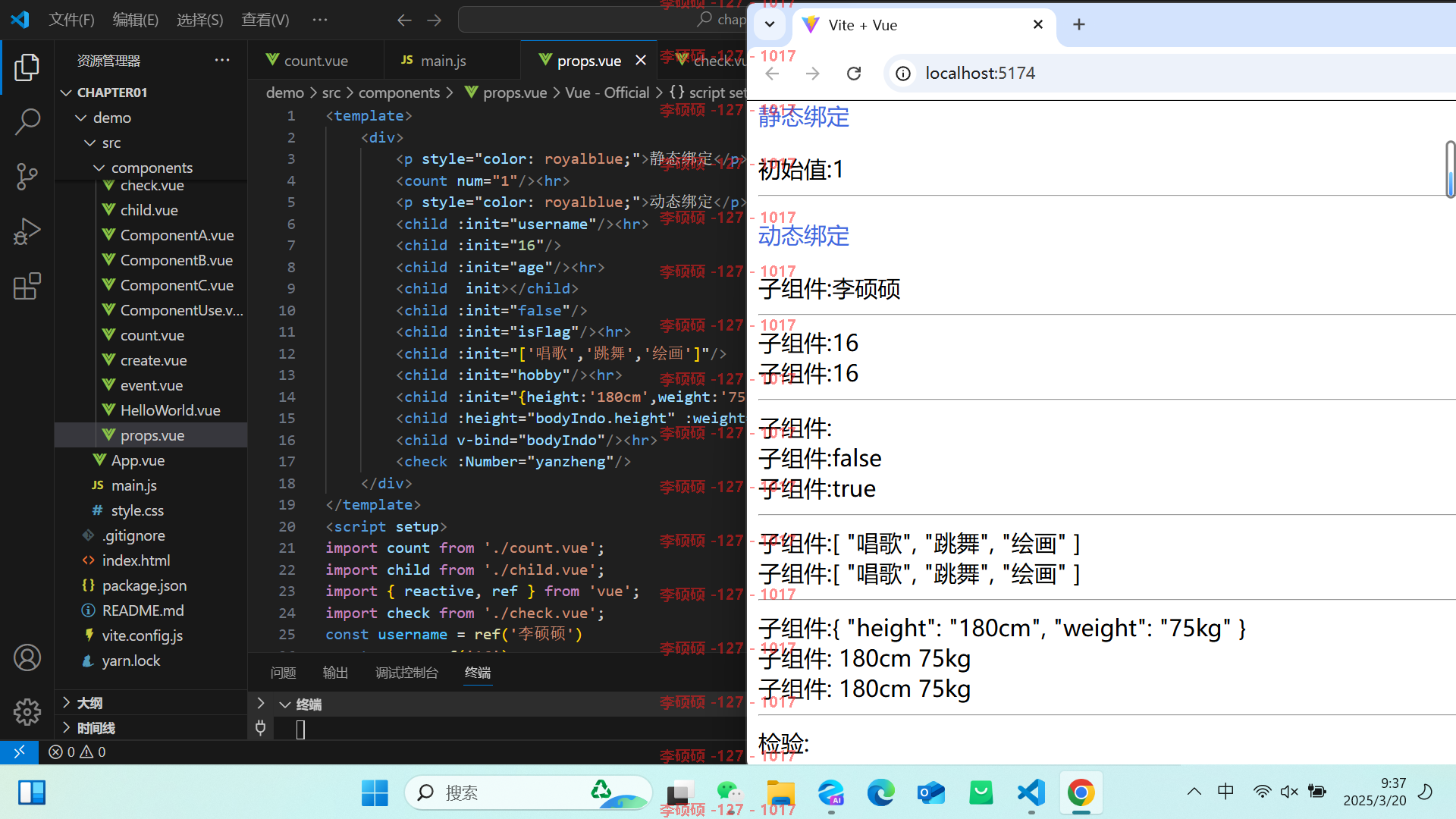Click the Windows taskbar search box
Screen dimensions: 1456x819
point(529,793)
